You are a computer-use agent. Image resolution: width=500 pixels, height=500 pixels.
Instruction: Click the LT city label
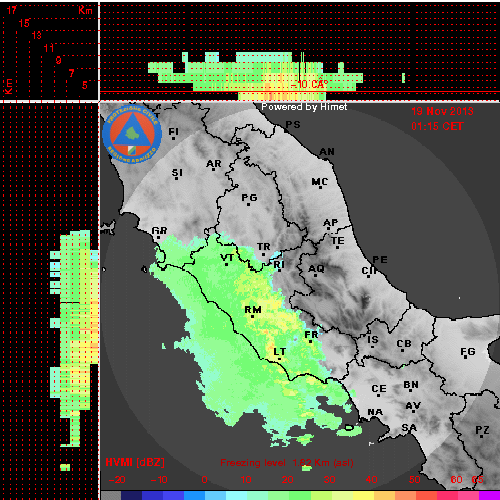(279, 352)
